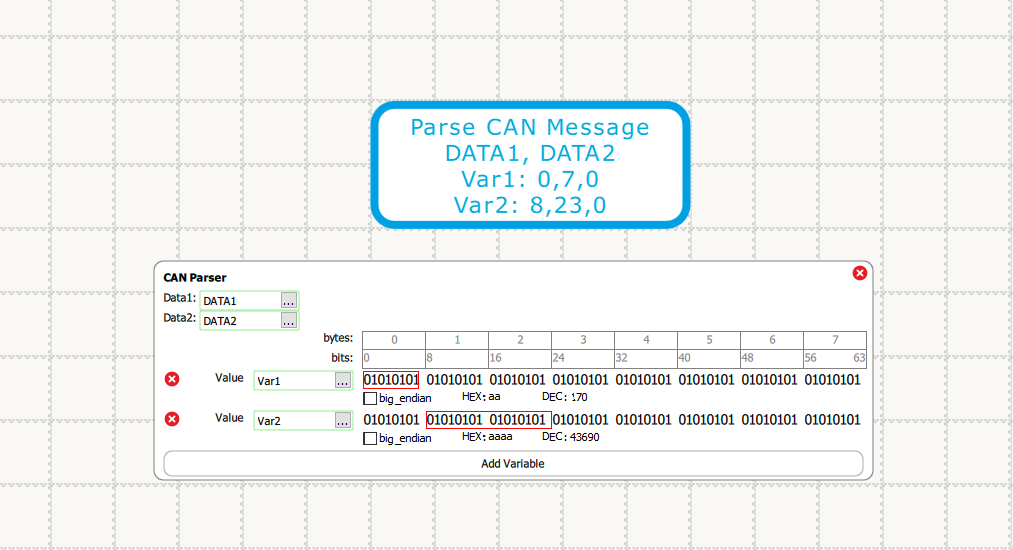This screenshot has height=550, width=1013.
Task: Click the bits header cell labeled 32
Action: tap(646, 358)
